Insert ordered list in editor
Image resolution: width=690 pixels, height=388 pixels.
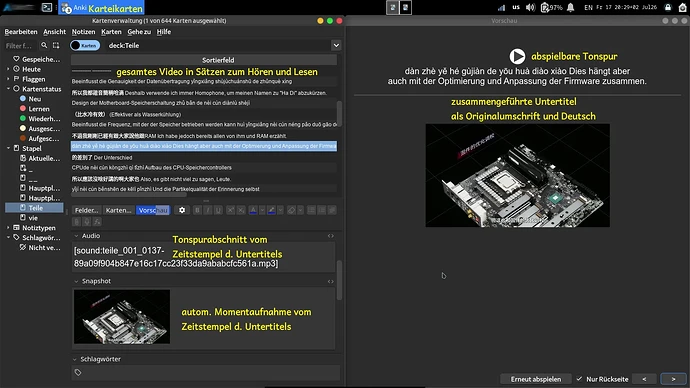pos(322,210)
